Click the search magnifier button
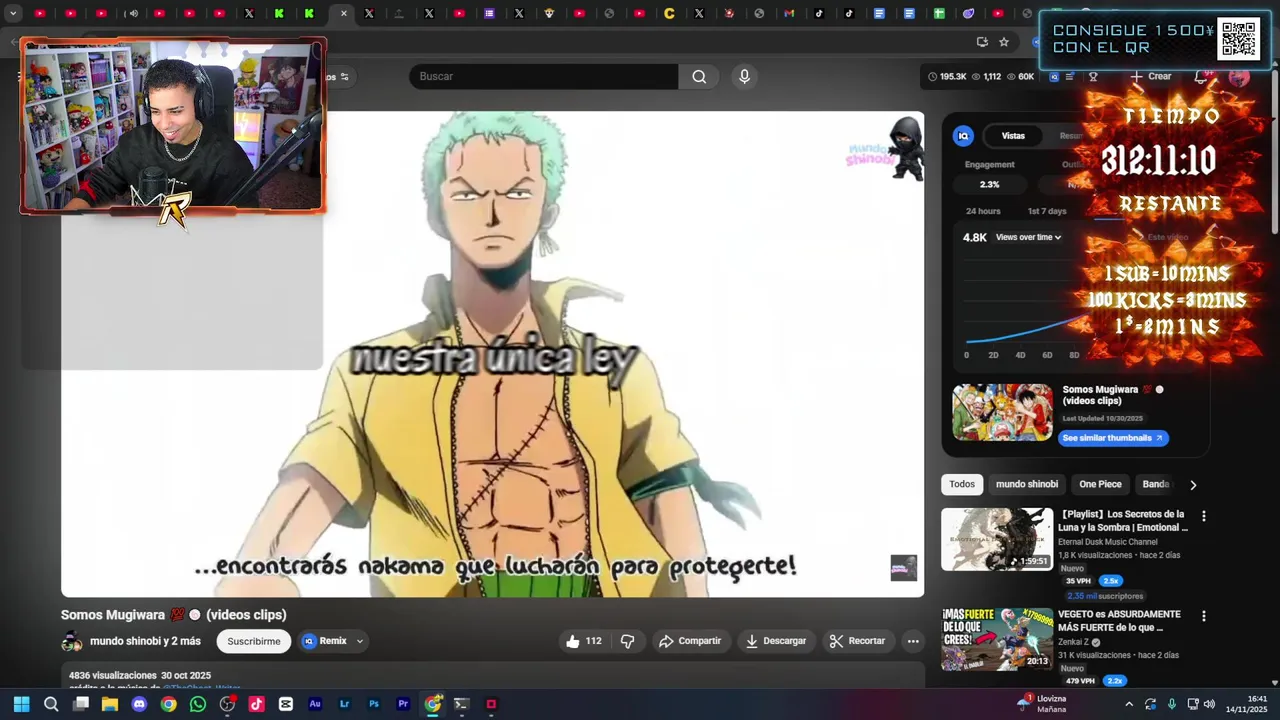The height and width of the screenshot is (720, 1280). coord(699,77)
